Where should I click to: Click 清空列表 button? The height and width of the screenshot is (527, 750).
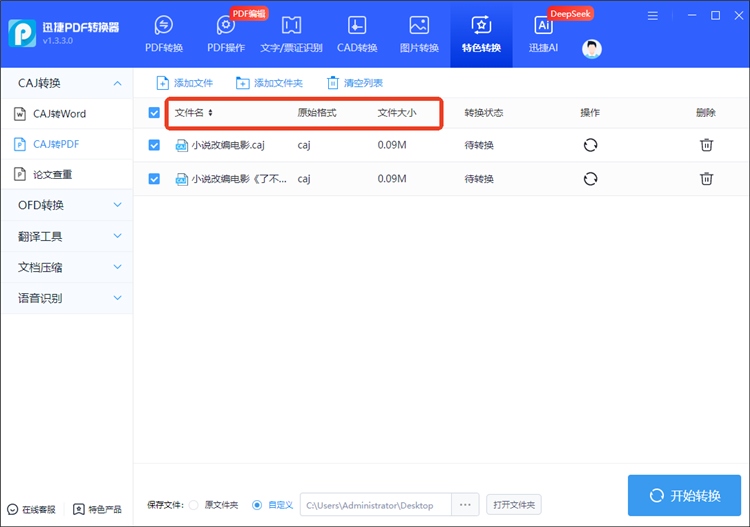click(354, 83)
